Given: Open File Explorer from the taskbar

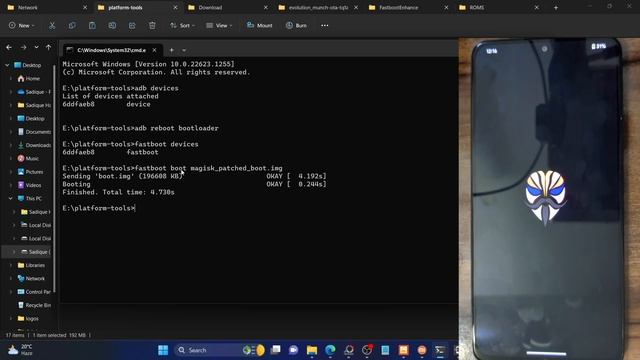Looking at the screenshot, I should click(312, 350).
